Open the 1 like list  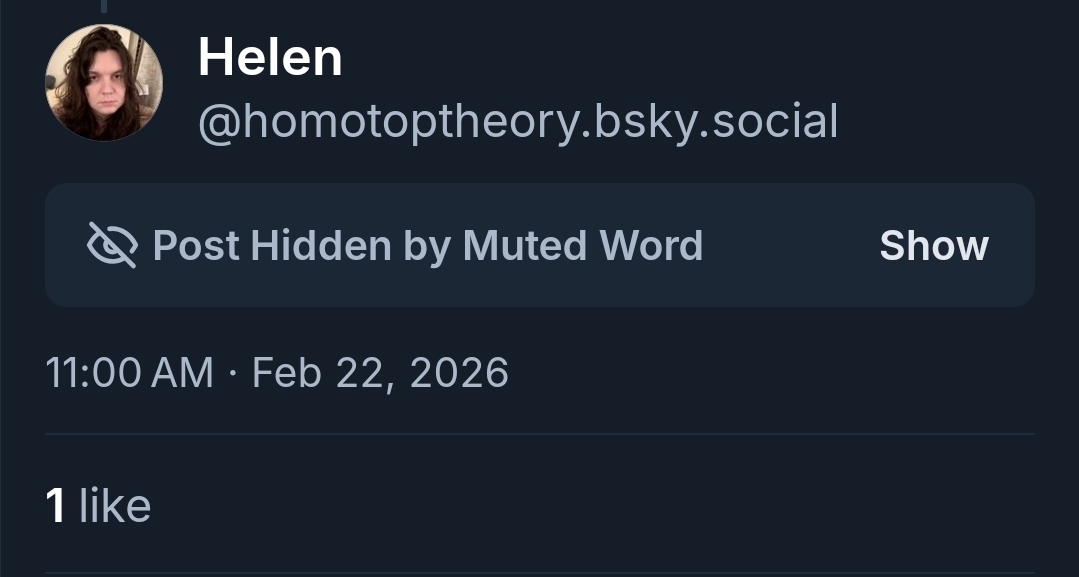tap(98, 505)
